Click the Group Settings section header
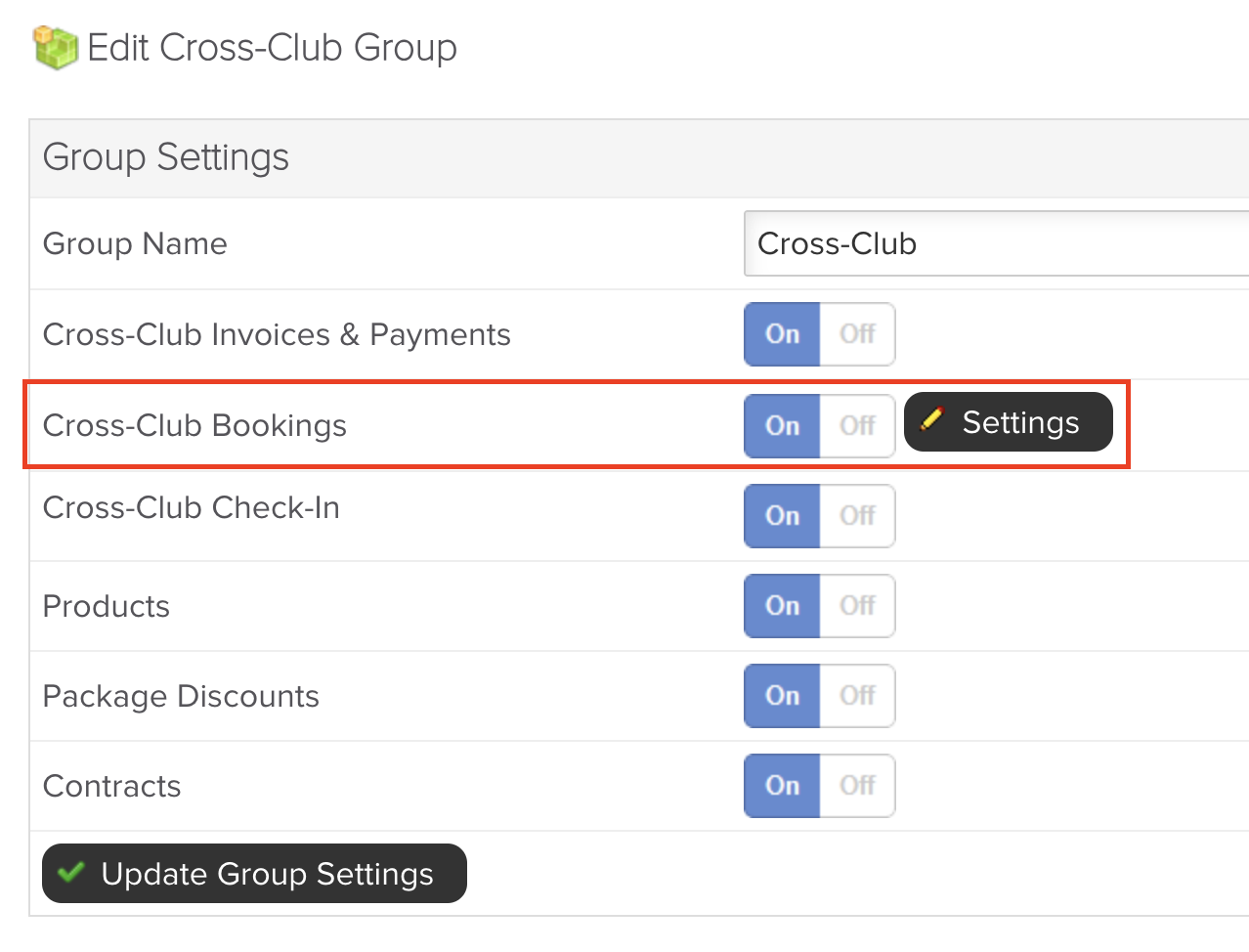Screen dimensions: 1249x952 coord(639,158)
